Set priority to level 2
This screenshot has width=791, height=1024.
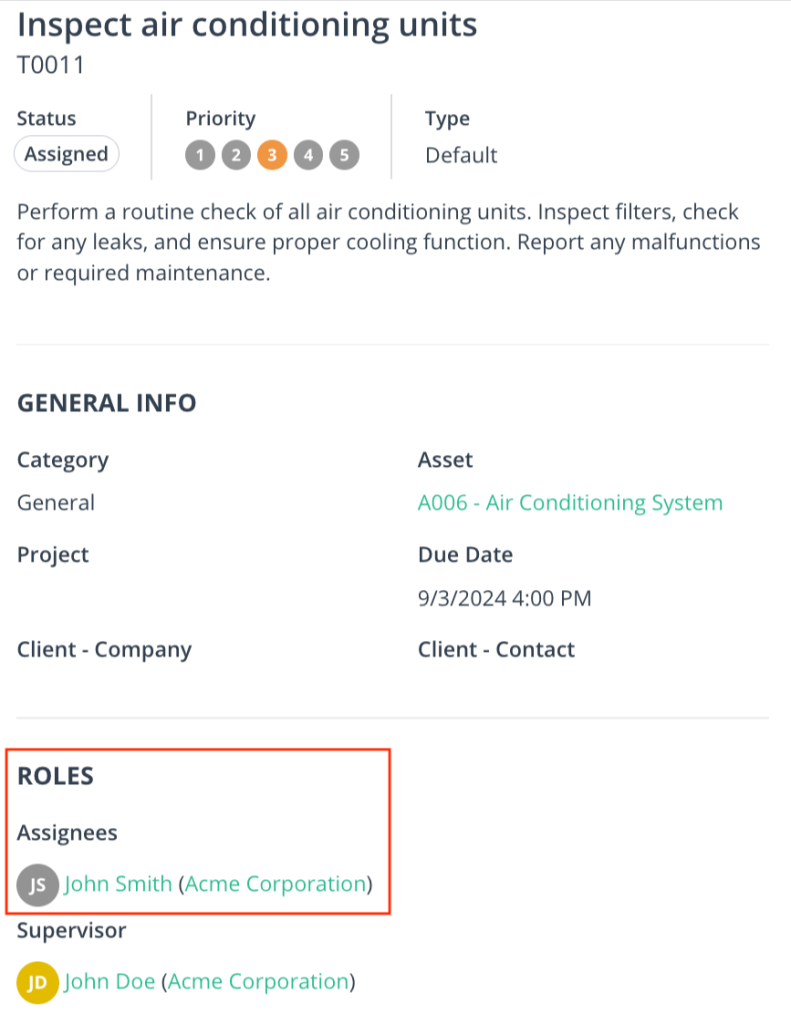point(236,155)
